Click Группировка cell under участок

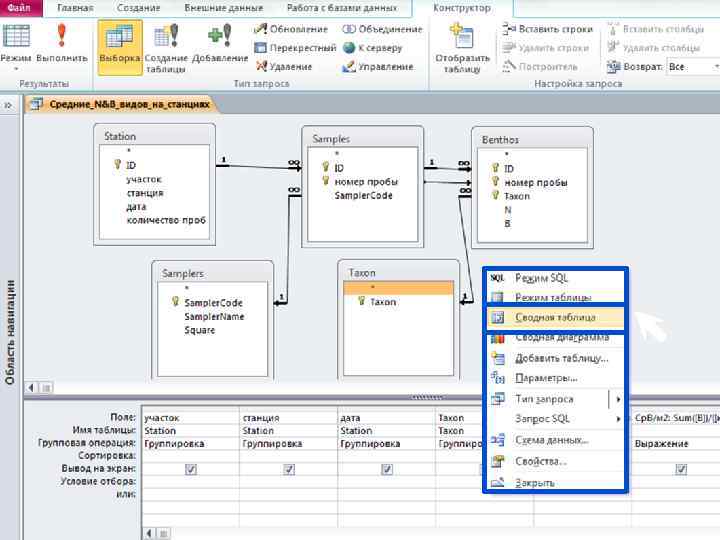pos(191,444)
